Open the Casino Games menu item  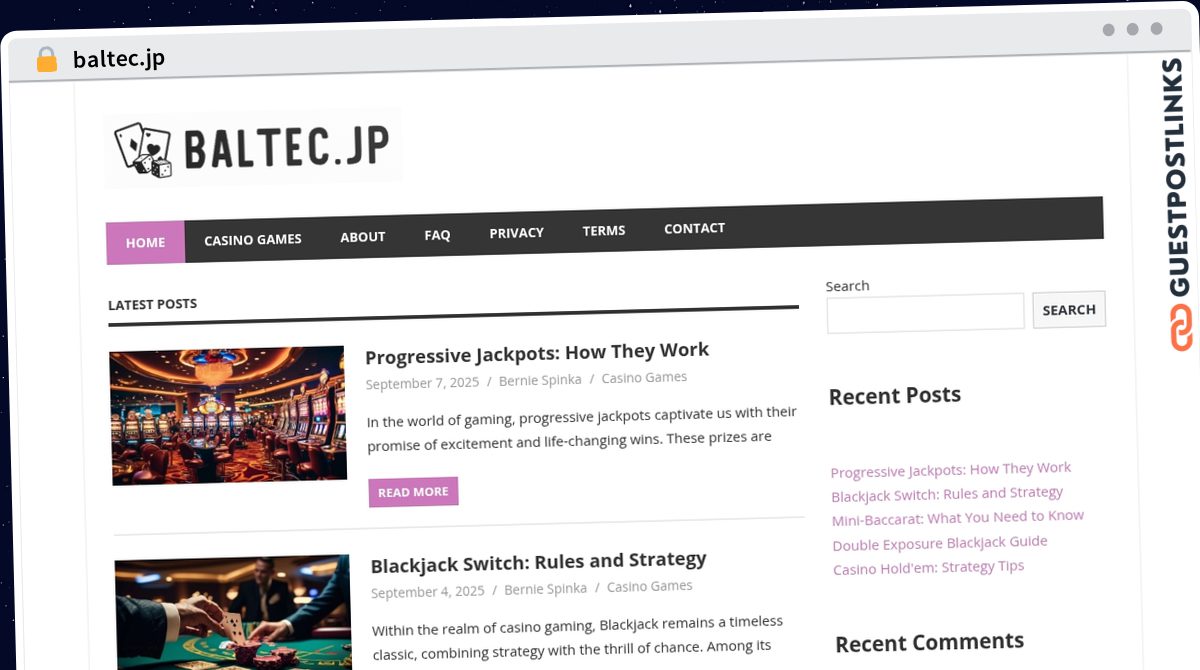coord(253,239)
